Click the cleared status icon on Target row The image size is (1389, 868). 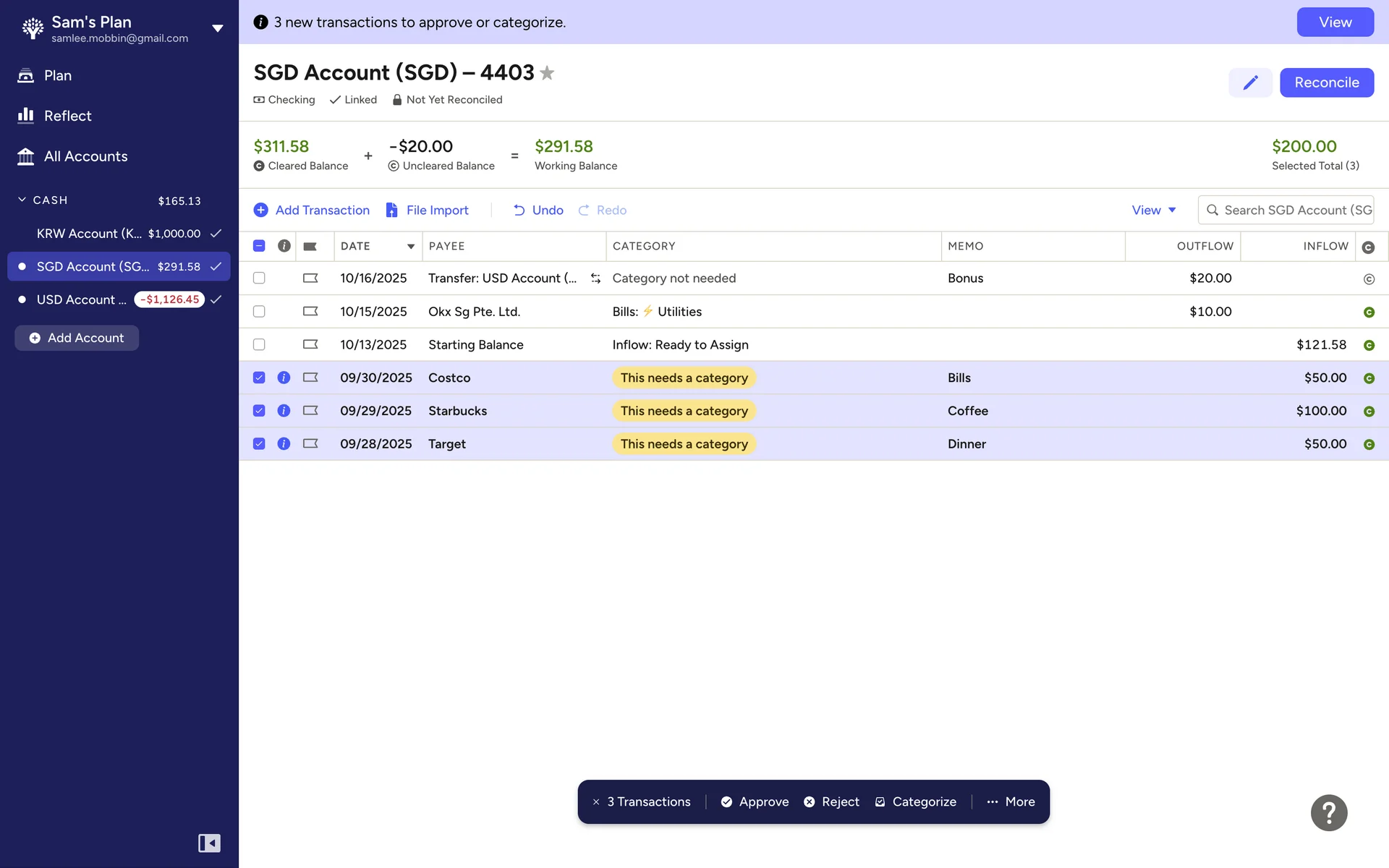click(1368, 445)
